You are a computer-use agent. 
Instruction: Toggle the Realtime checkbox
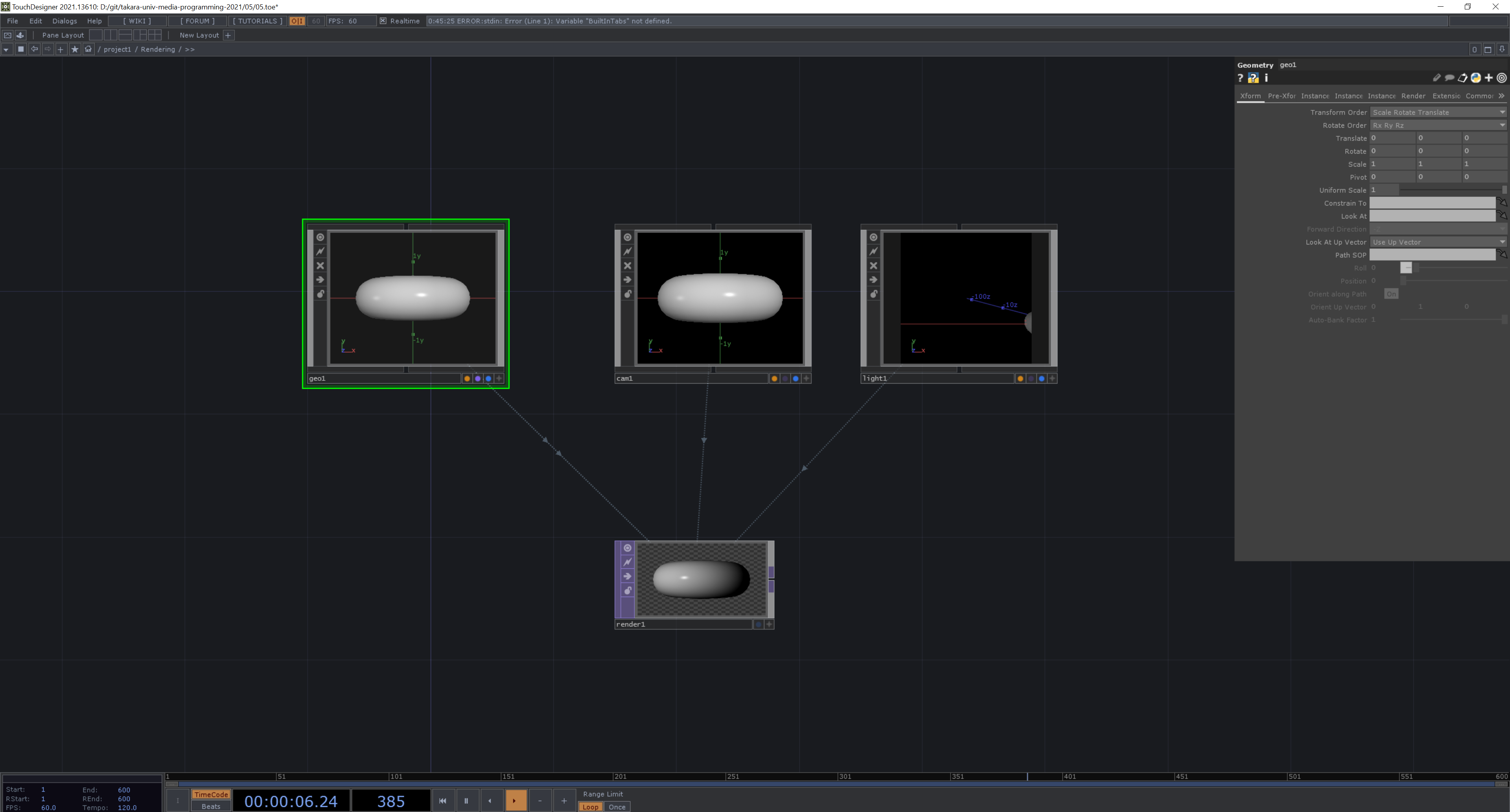click(x=383, y=21)
